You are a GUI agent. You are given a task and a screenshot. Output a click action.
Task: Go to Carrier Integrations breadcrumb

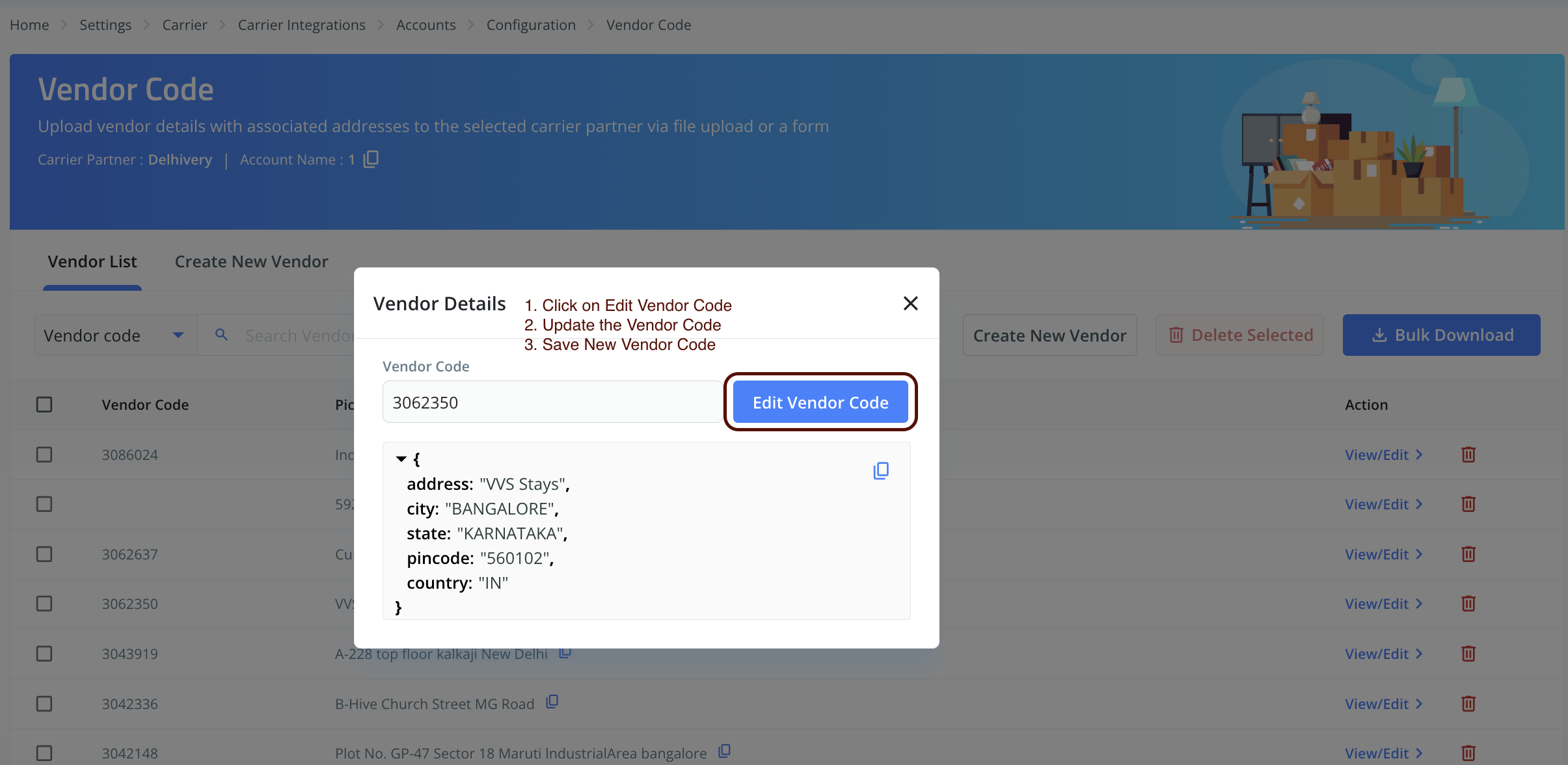tap(301, 25)
